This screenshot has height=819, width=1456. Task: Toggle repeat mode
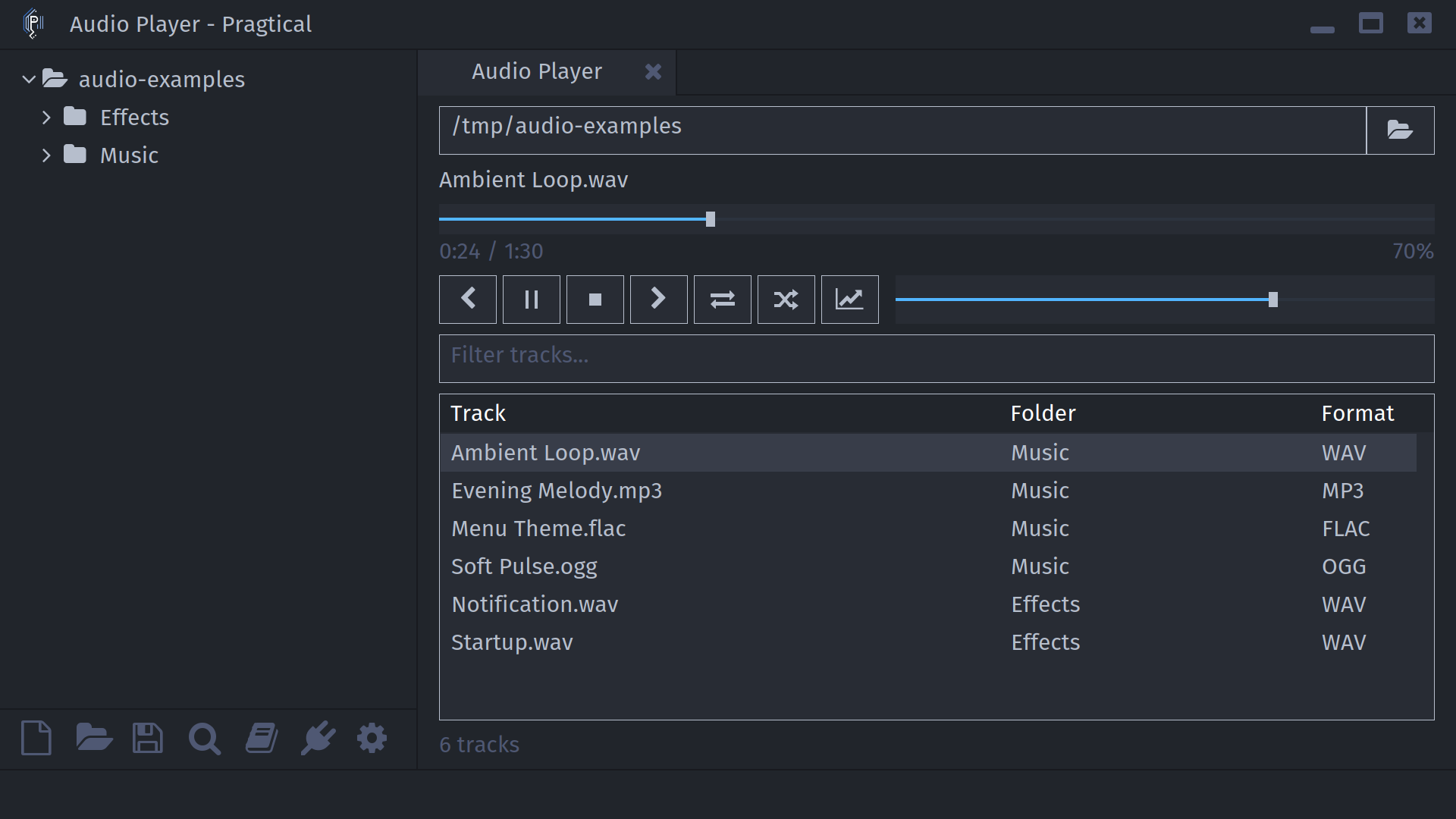coord(723,300)
